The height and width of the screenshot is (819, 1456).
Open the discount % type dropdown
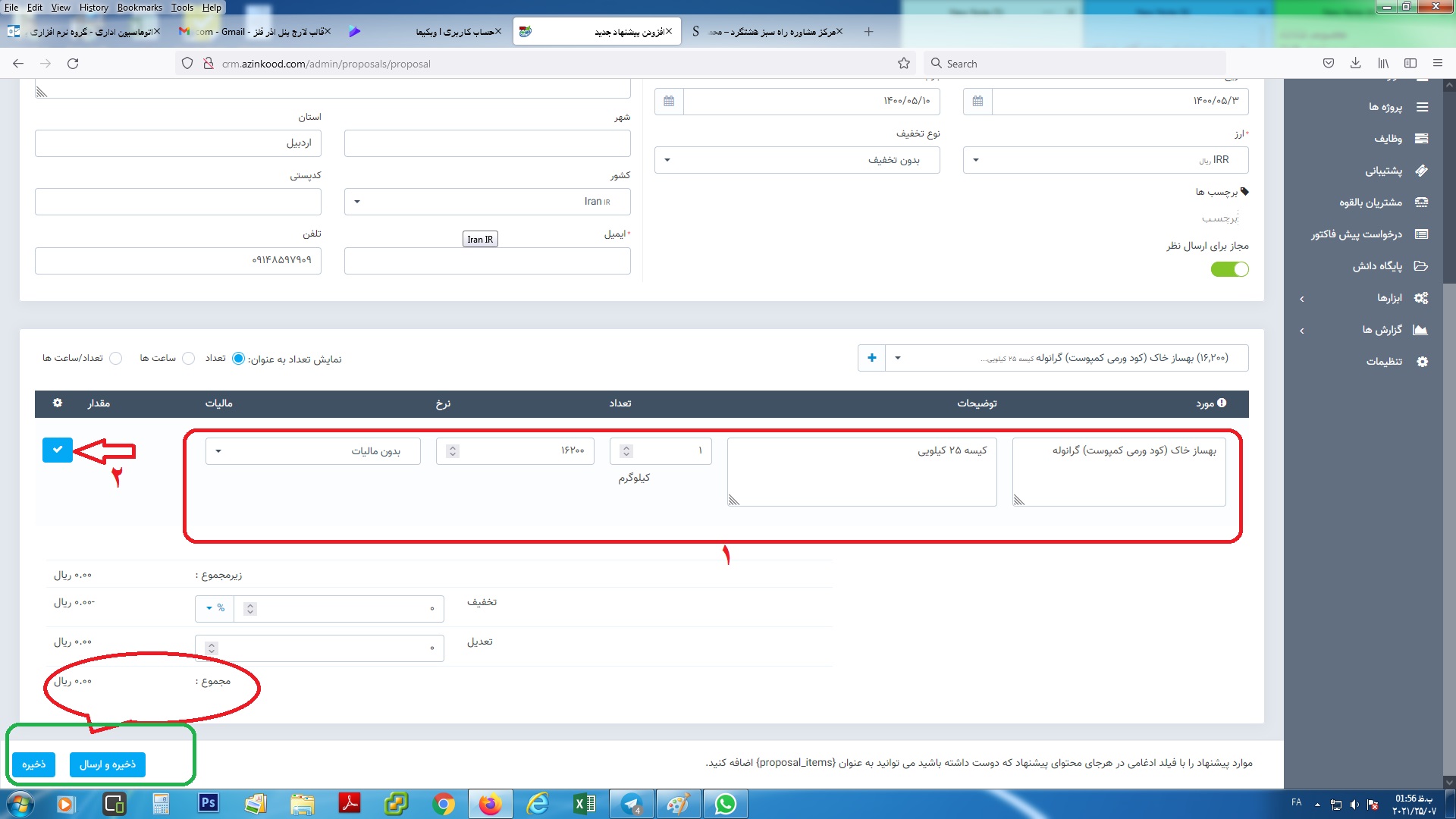point(215,608)
